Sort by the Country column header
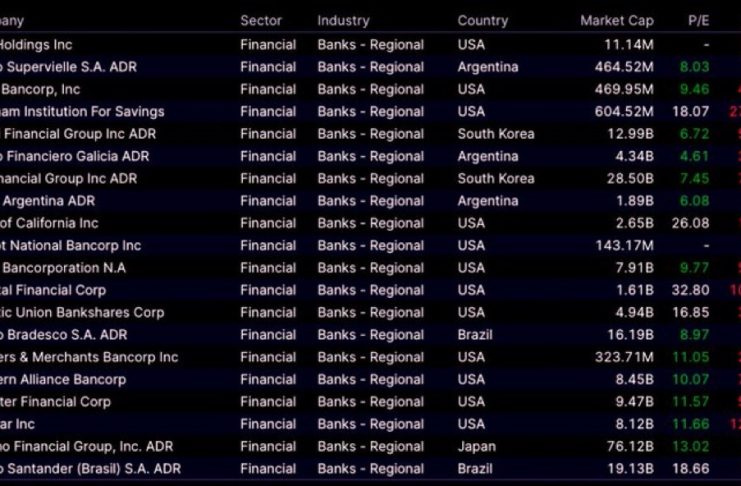741x486 pixels. 483,20
